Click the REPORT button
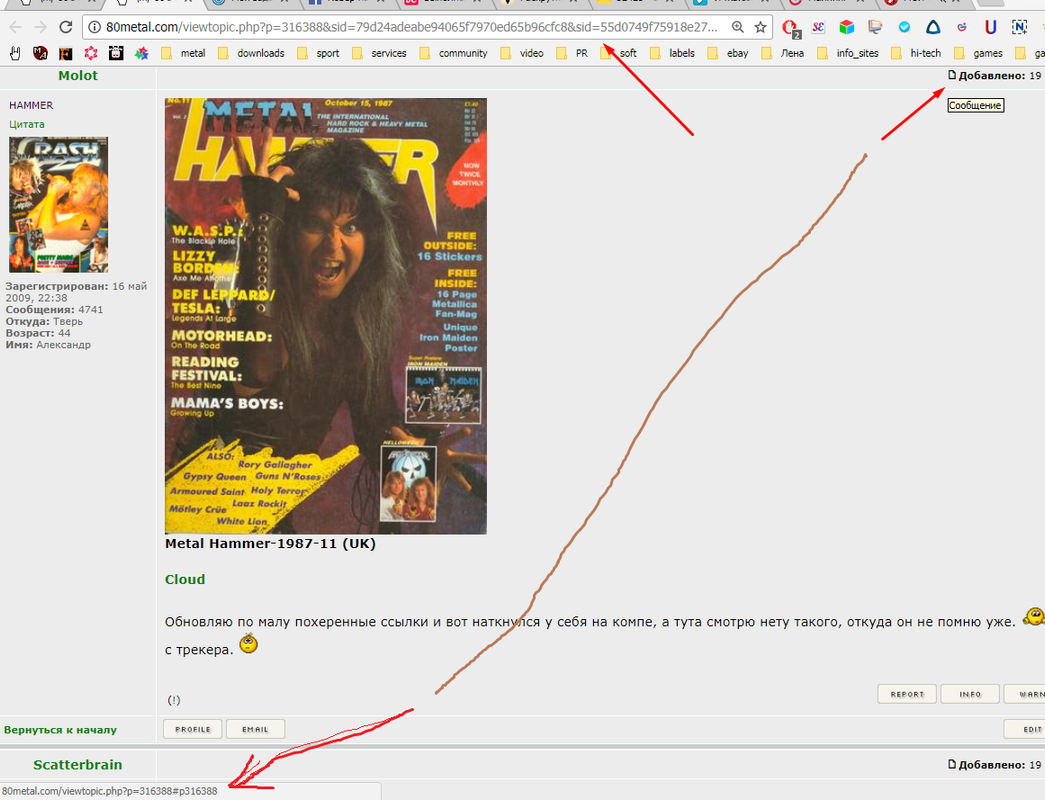Viewport: 1045px width, 800px height. point(907,694)
